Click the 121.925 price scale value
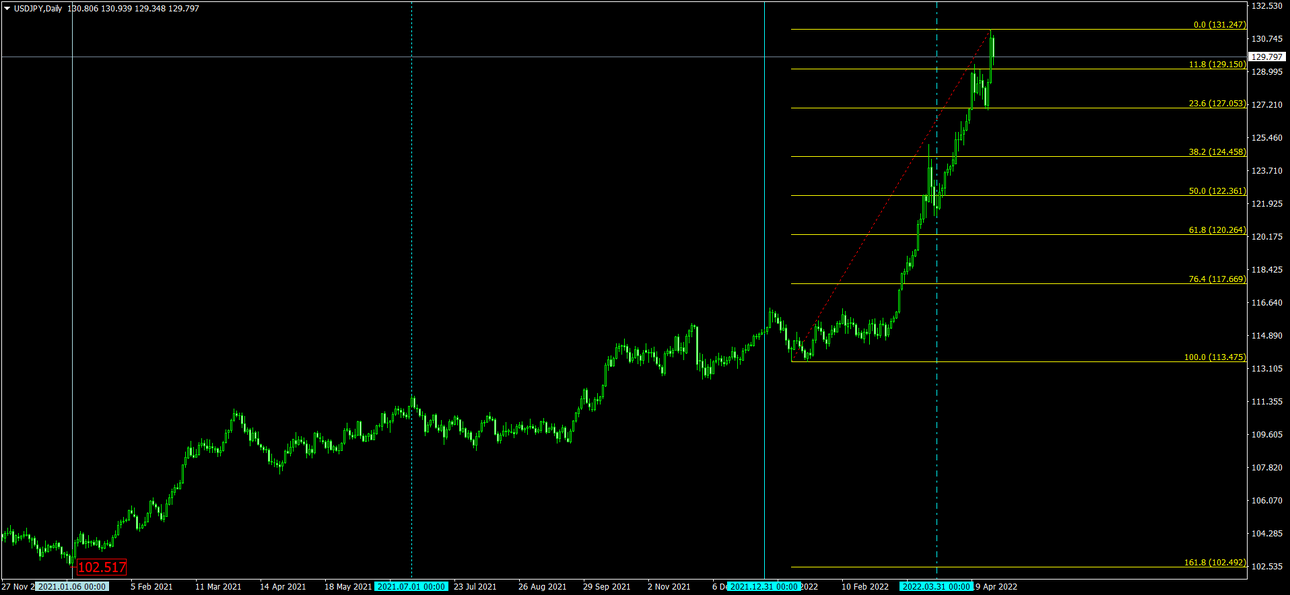The image size is (1290, 595). click(x=1267, y=203)
